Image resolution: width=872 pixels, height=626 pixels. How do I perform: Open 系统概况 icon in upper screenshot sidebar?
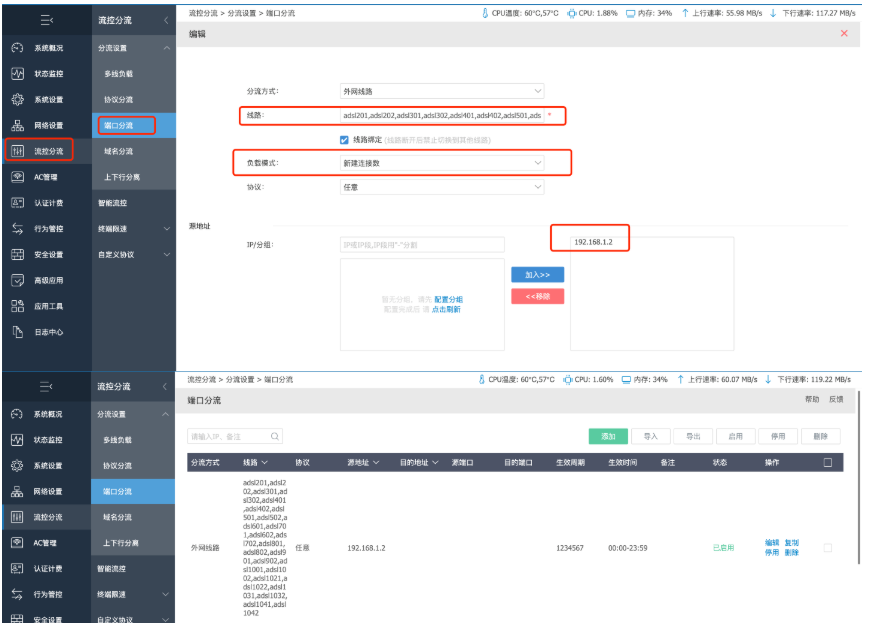(18, 48)
